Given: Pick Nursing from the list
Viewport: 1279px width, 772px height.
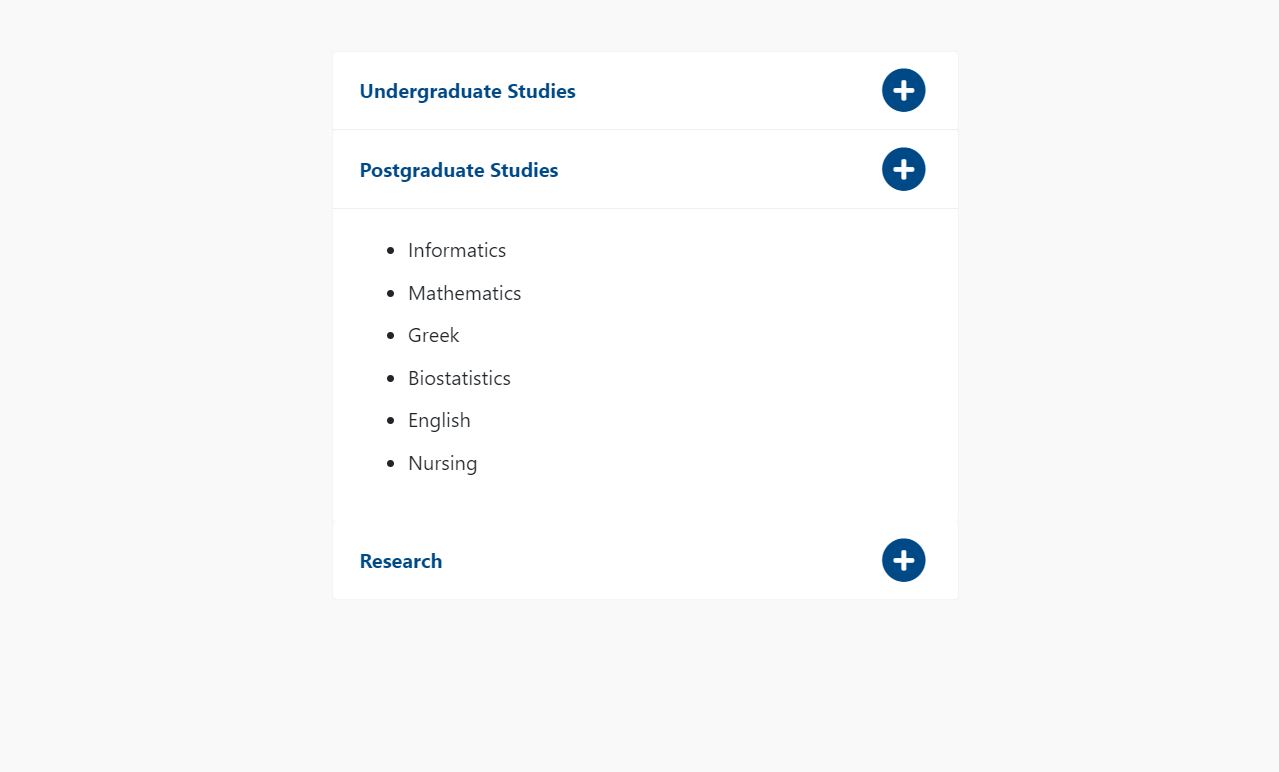Looking at the screenshot, I should (442, 463).
